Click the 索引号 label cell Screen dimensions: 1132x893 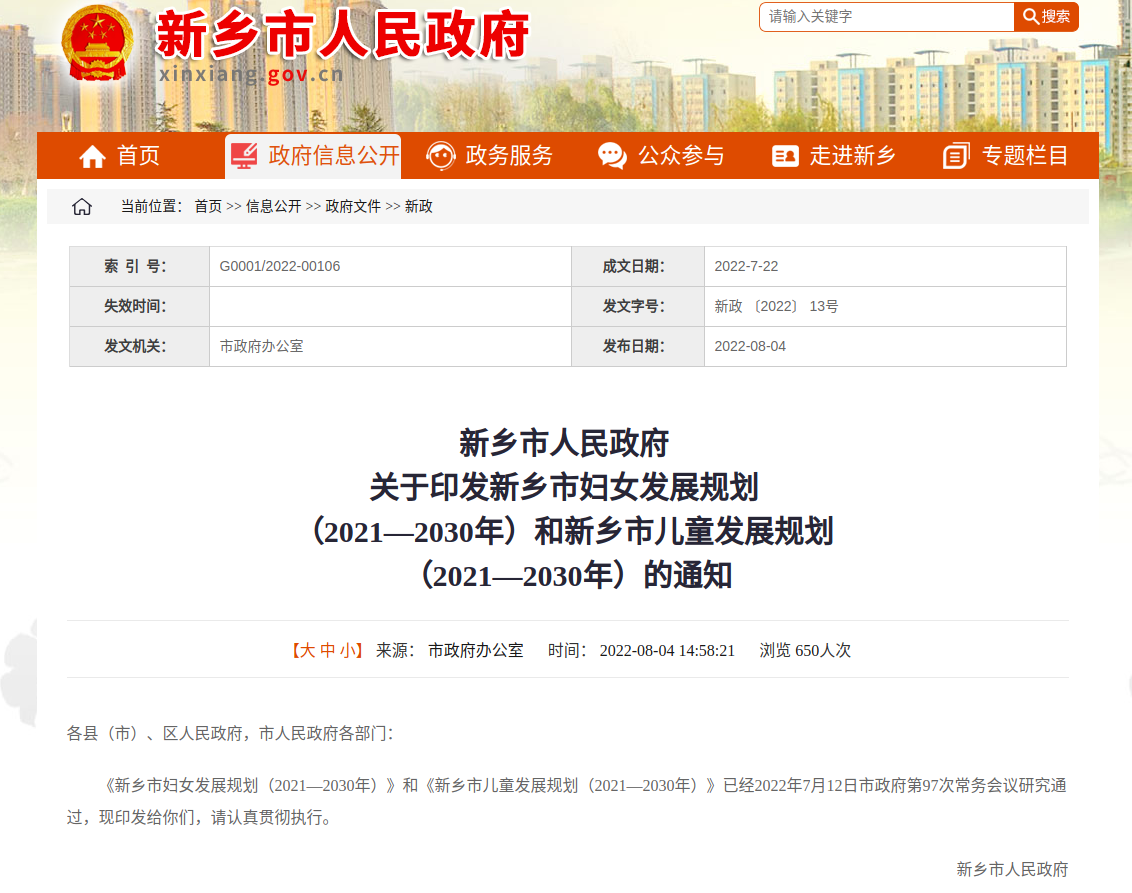point(139,266)
